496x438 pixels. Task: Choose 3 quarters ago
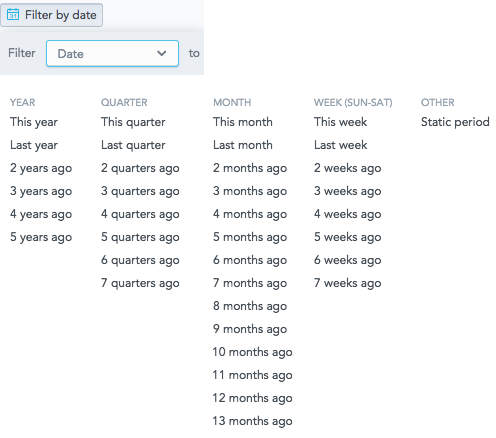[140, 191]
